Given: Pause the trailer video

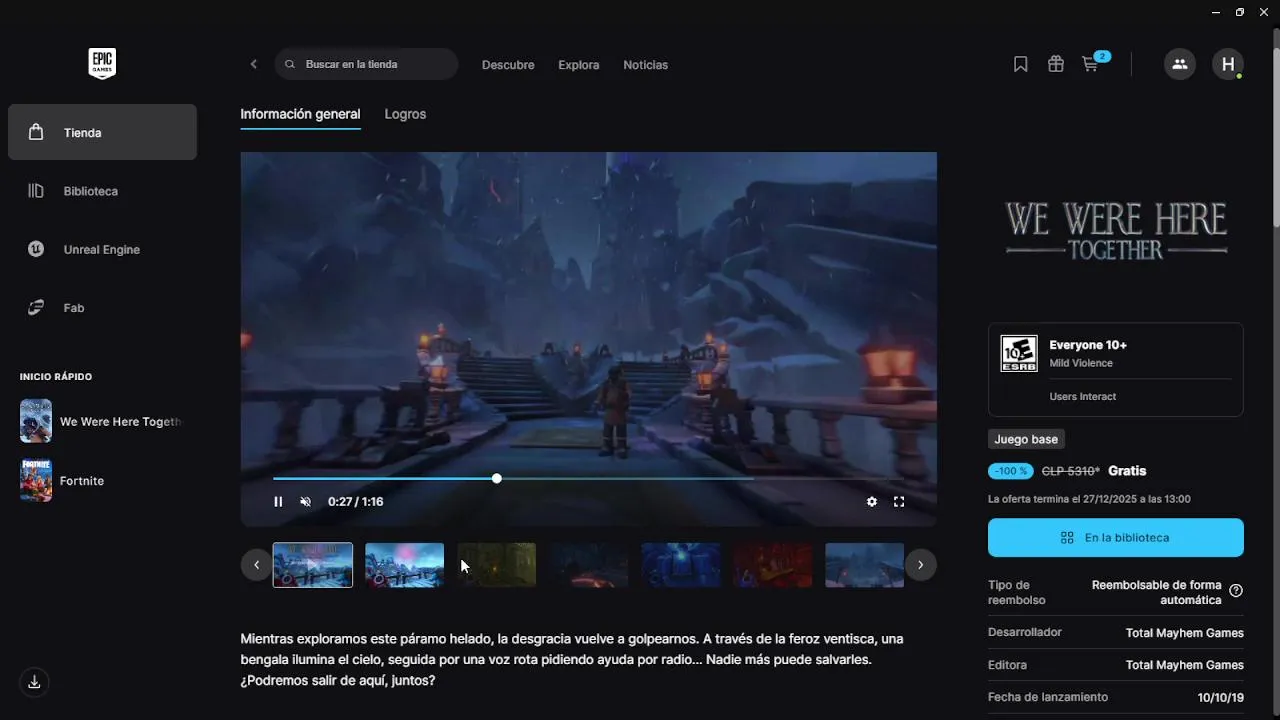Looking at the screenshot, I should click(278, 502).
